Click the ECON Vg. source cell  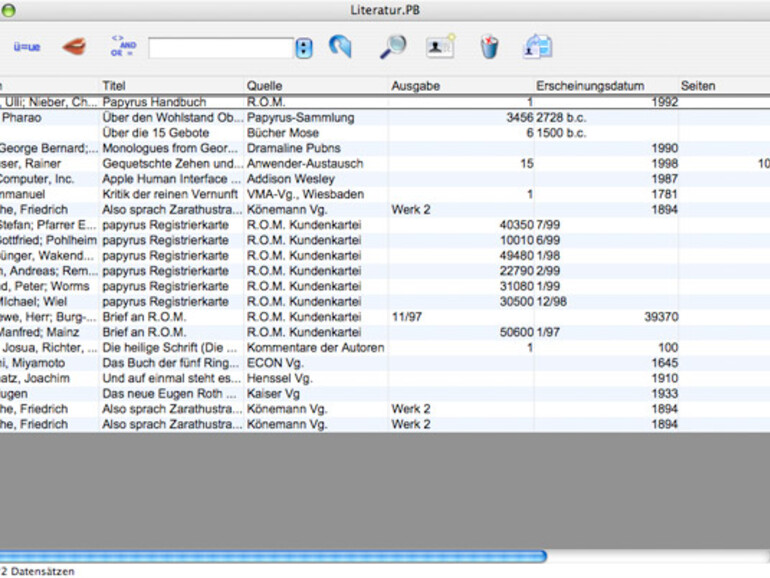(x=275, y=362)
